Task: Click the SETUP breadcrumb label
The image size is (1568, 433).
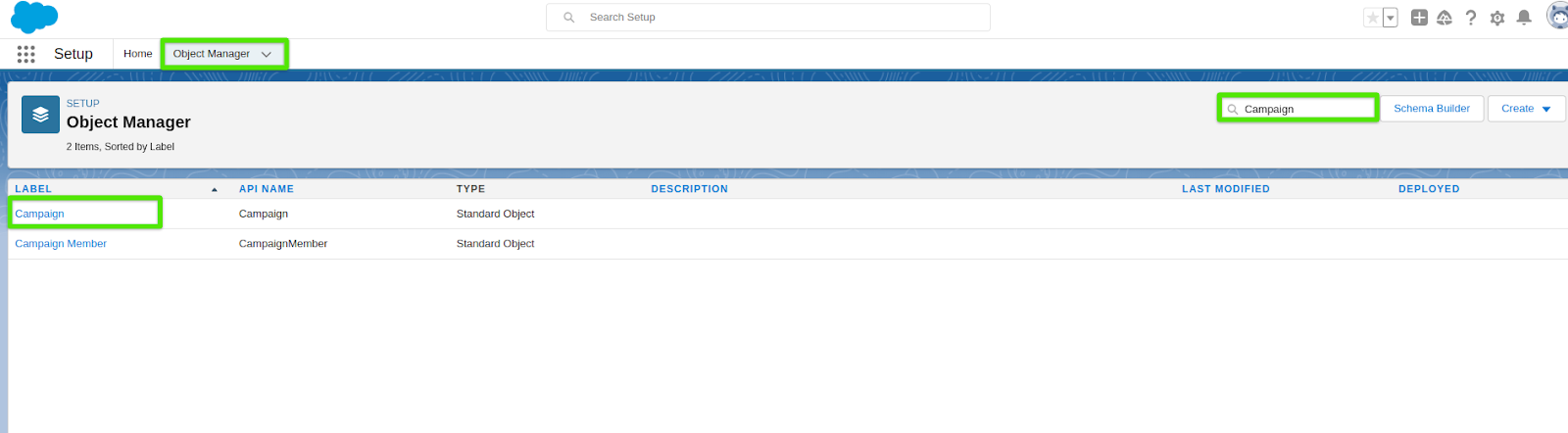Action: [83, 103]
